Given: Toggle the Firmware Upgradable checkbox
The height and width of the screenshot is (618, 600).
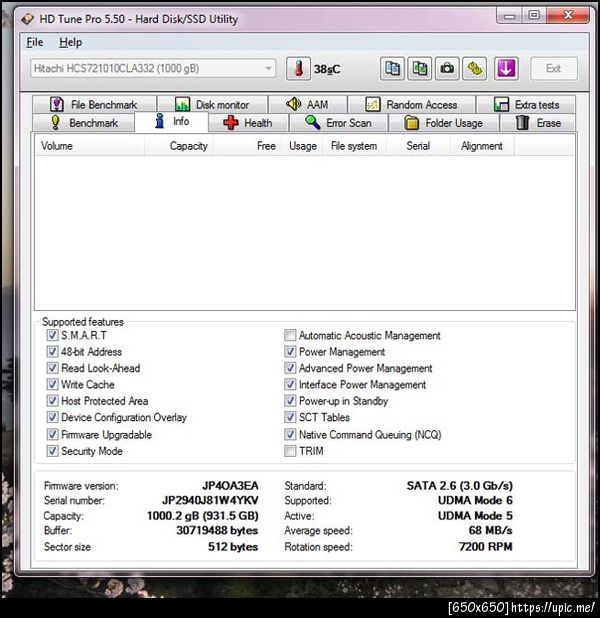Looking at the screenshot, I should (x=52, y=434).
